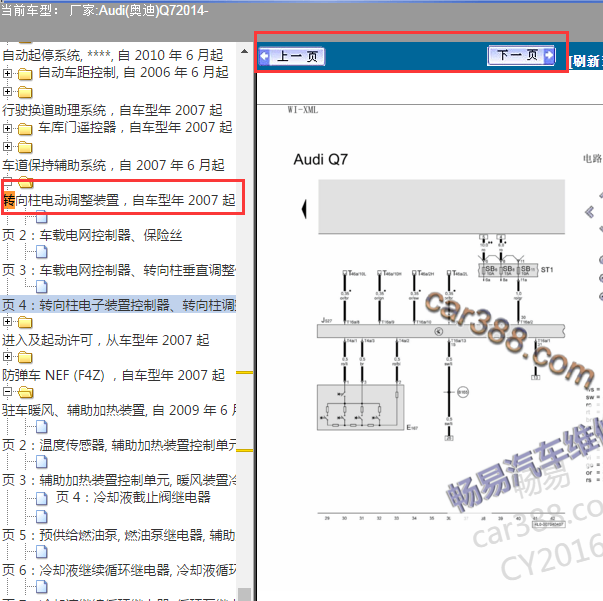
Task: Click document icon above 页 5 预供给燃油泵
Action: click(42, 517)
